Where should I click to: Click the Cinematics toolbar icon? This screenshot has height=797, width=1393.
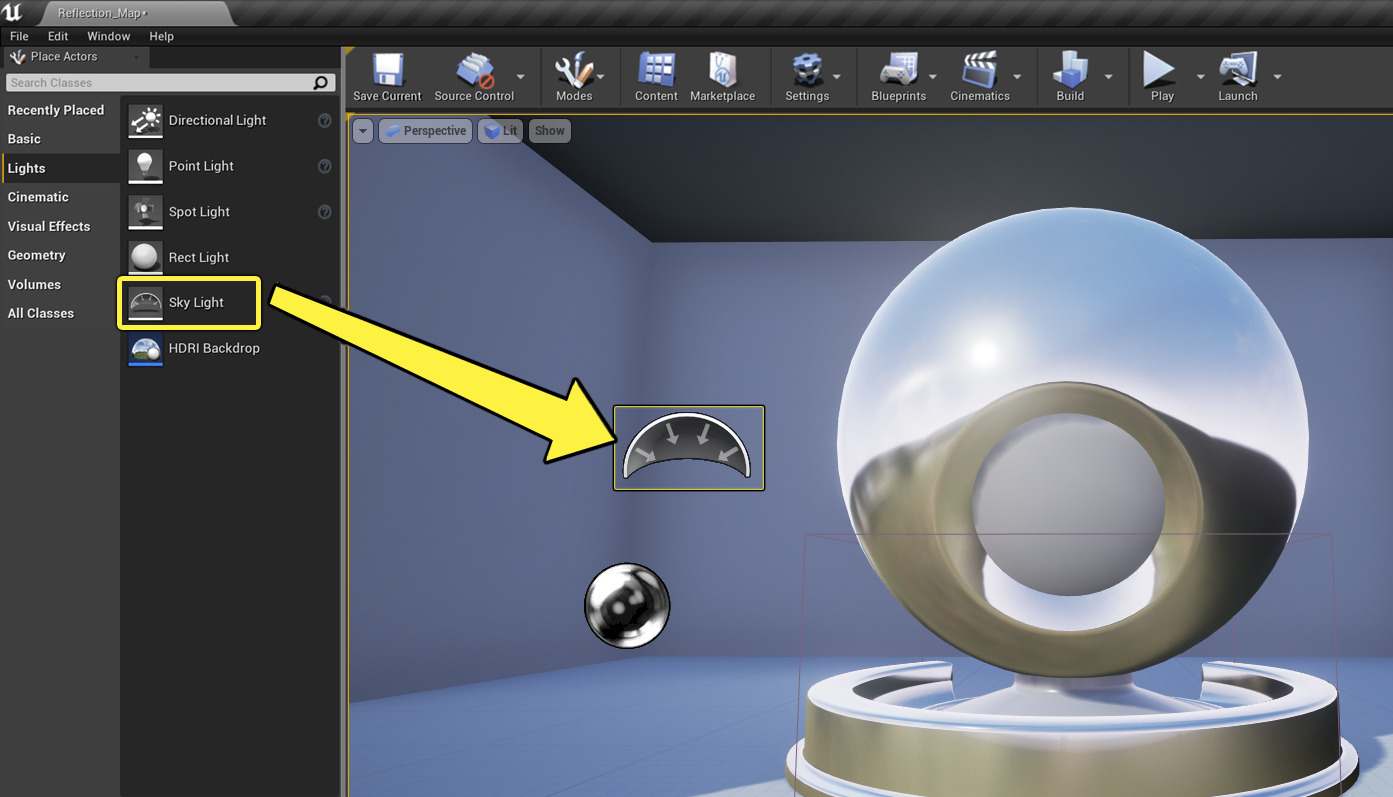[977, 70]
